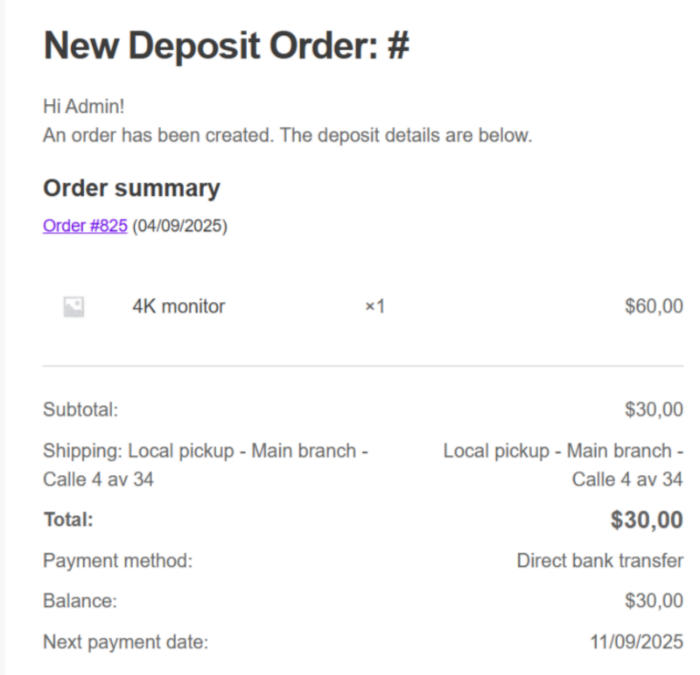Click the Hi Admin! greeting

pos(84,106)
